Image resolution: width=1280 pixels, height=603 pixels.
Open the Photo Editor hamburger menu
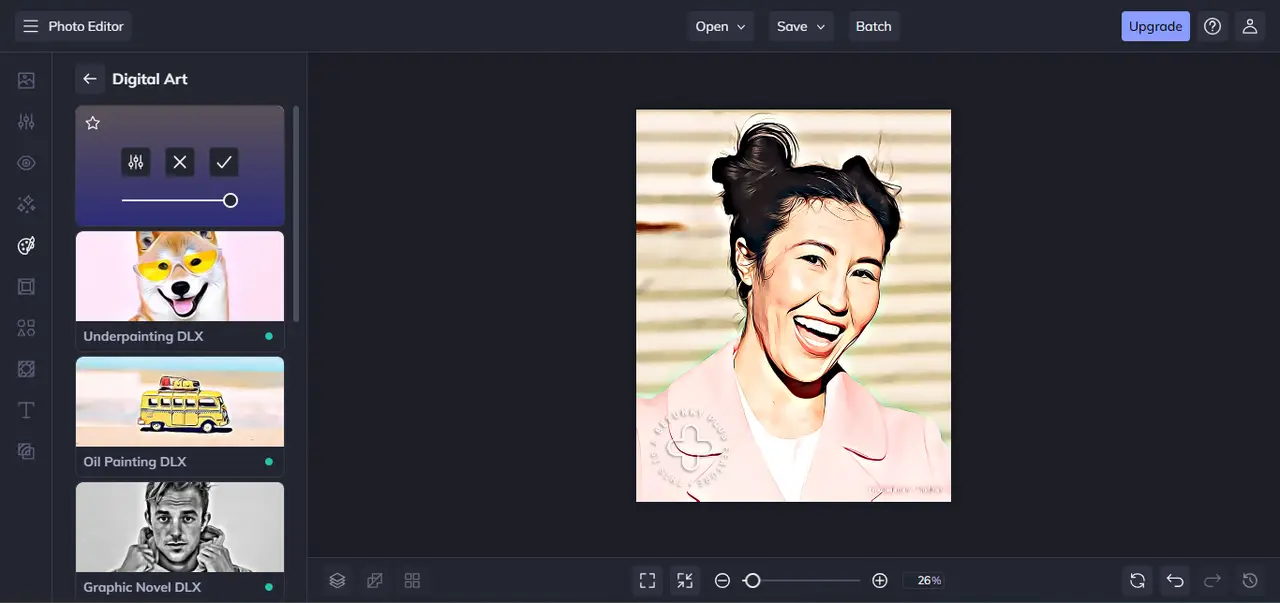[31, 26]
